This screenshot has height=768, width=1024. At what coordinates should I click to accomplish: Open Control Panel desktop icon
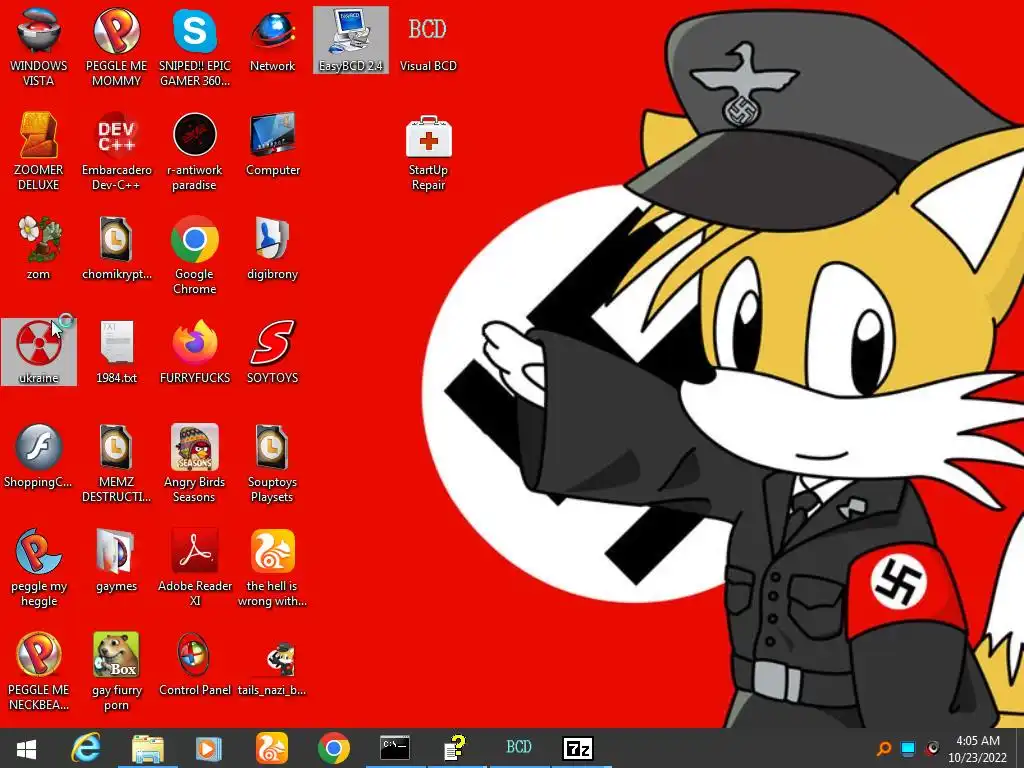coord(194,664)
